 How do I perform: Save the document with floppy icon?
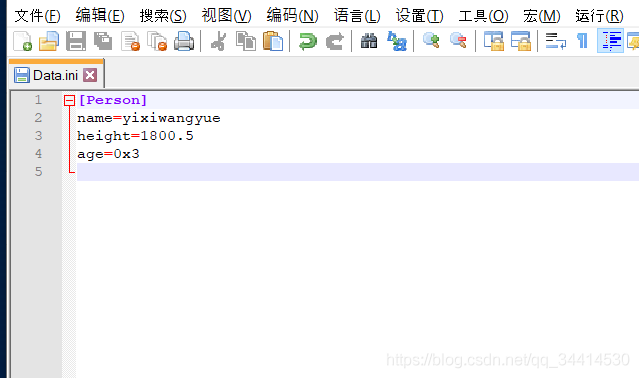point(76,41)
